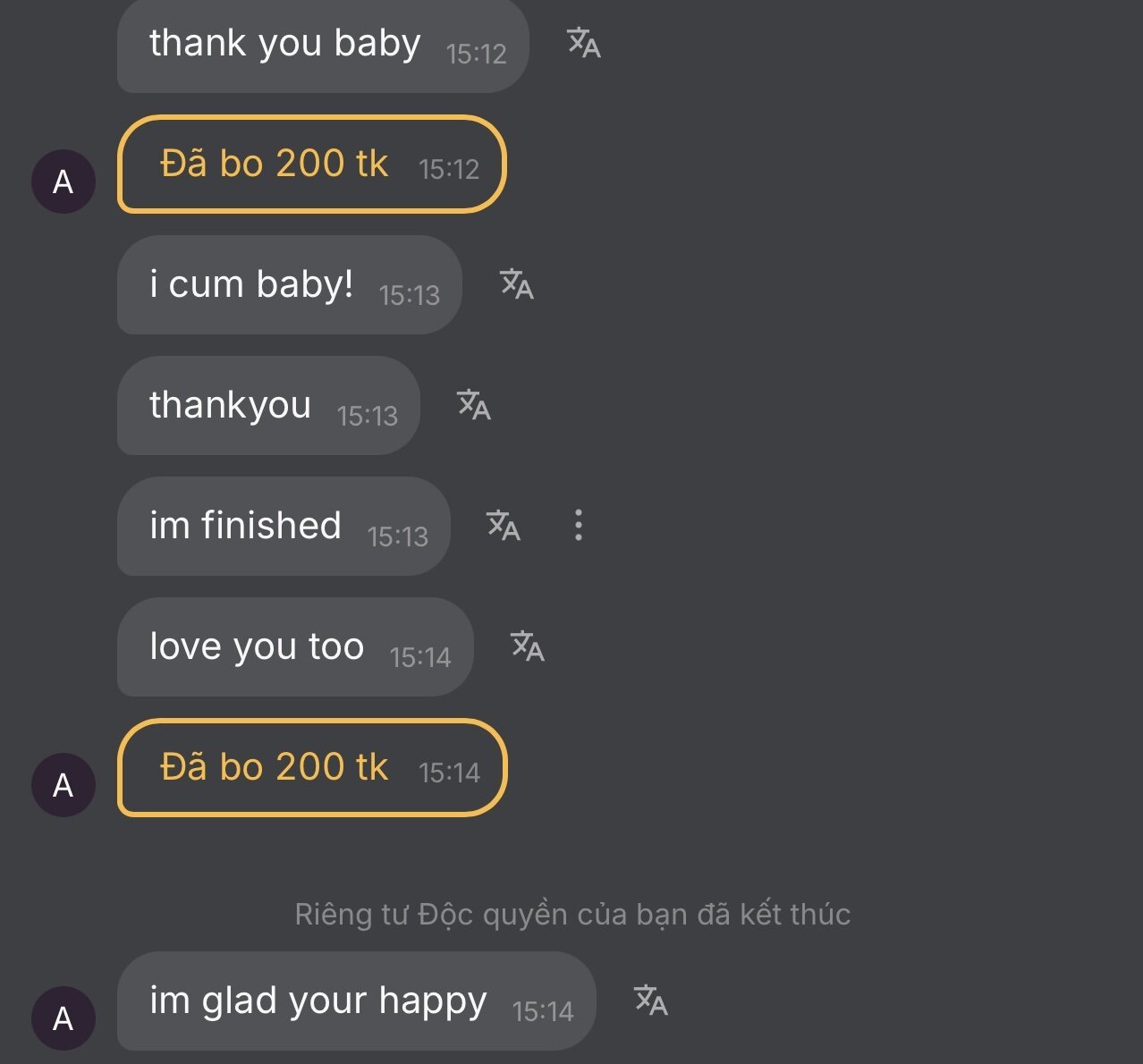Translate the "im finished" message
Image resolution: width=1143 pixels, height=1064 pixels.
tap(504, 525)
